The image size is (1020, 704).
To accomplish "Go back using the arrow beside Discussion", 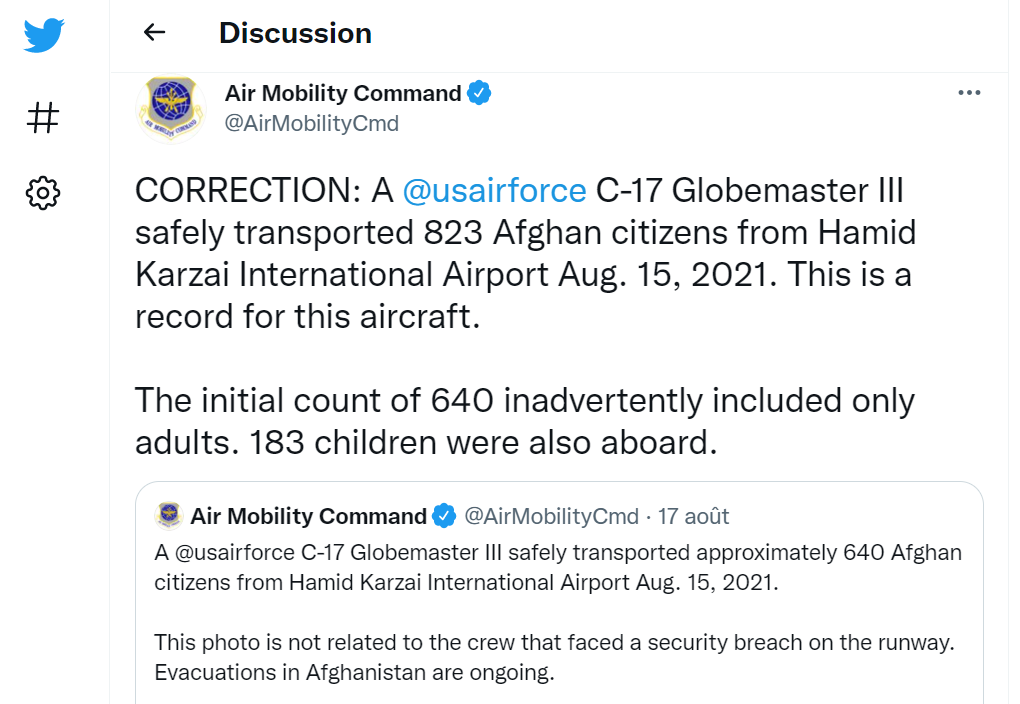I will [x=154, y=32].
